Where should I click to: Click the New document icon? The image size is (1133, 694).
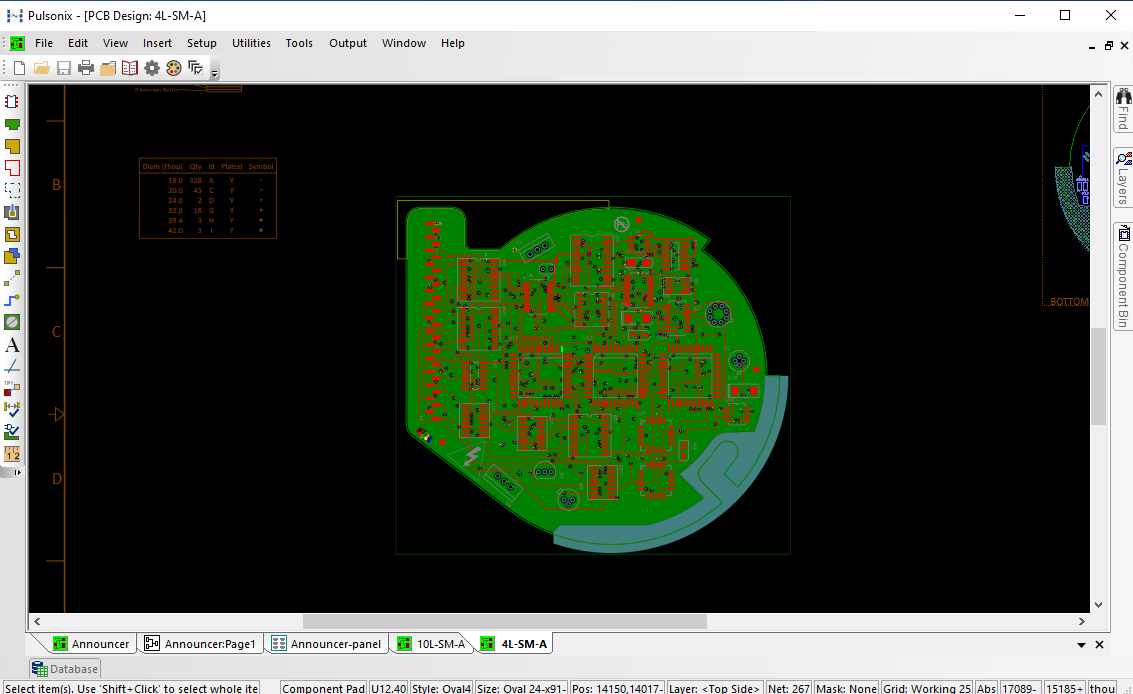coord(20,68)
